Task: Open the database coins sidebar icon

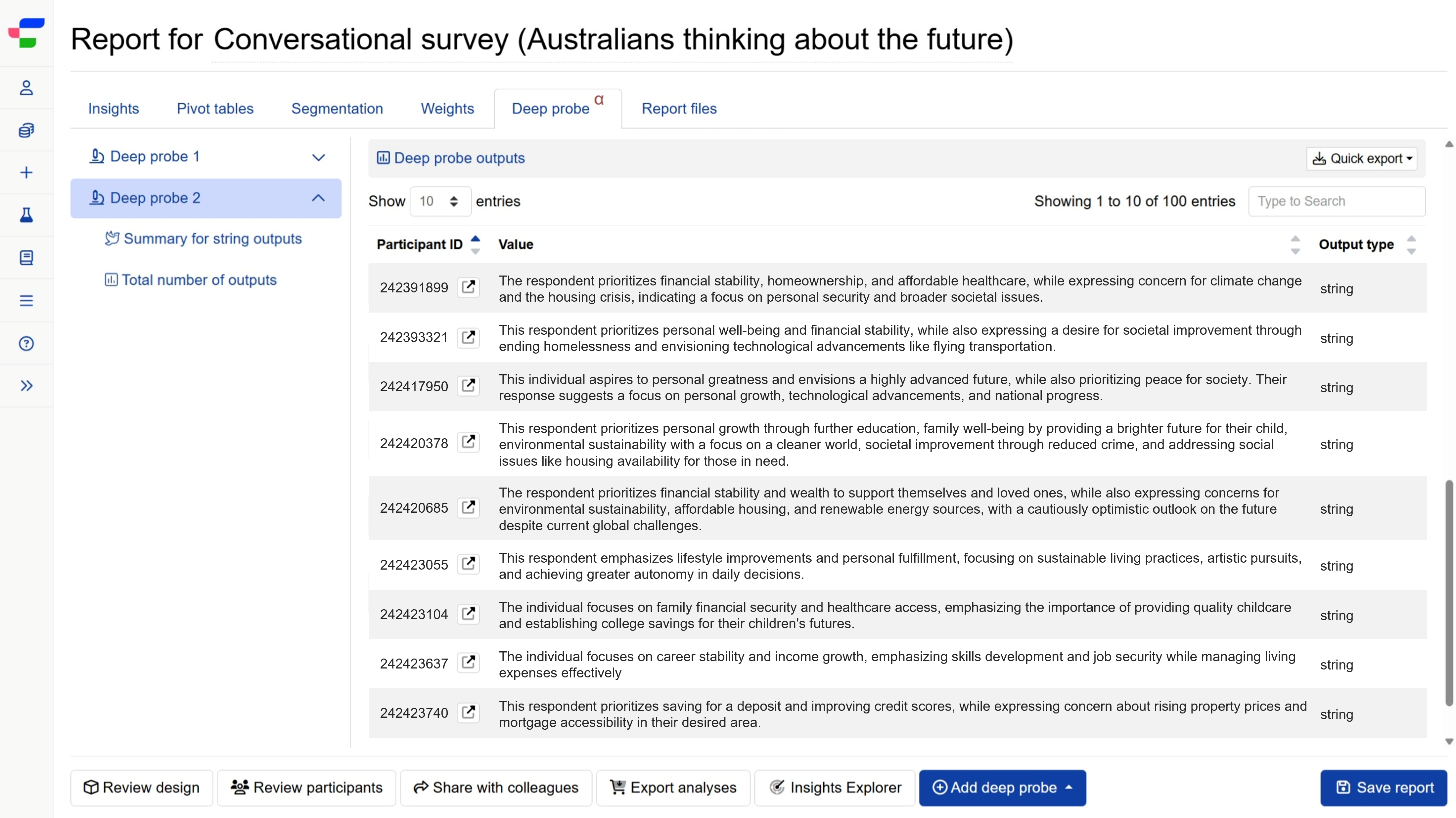Action: point(26,130)
